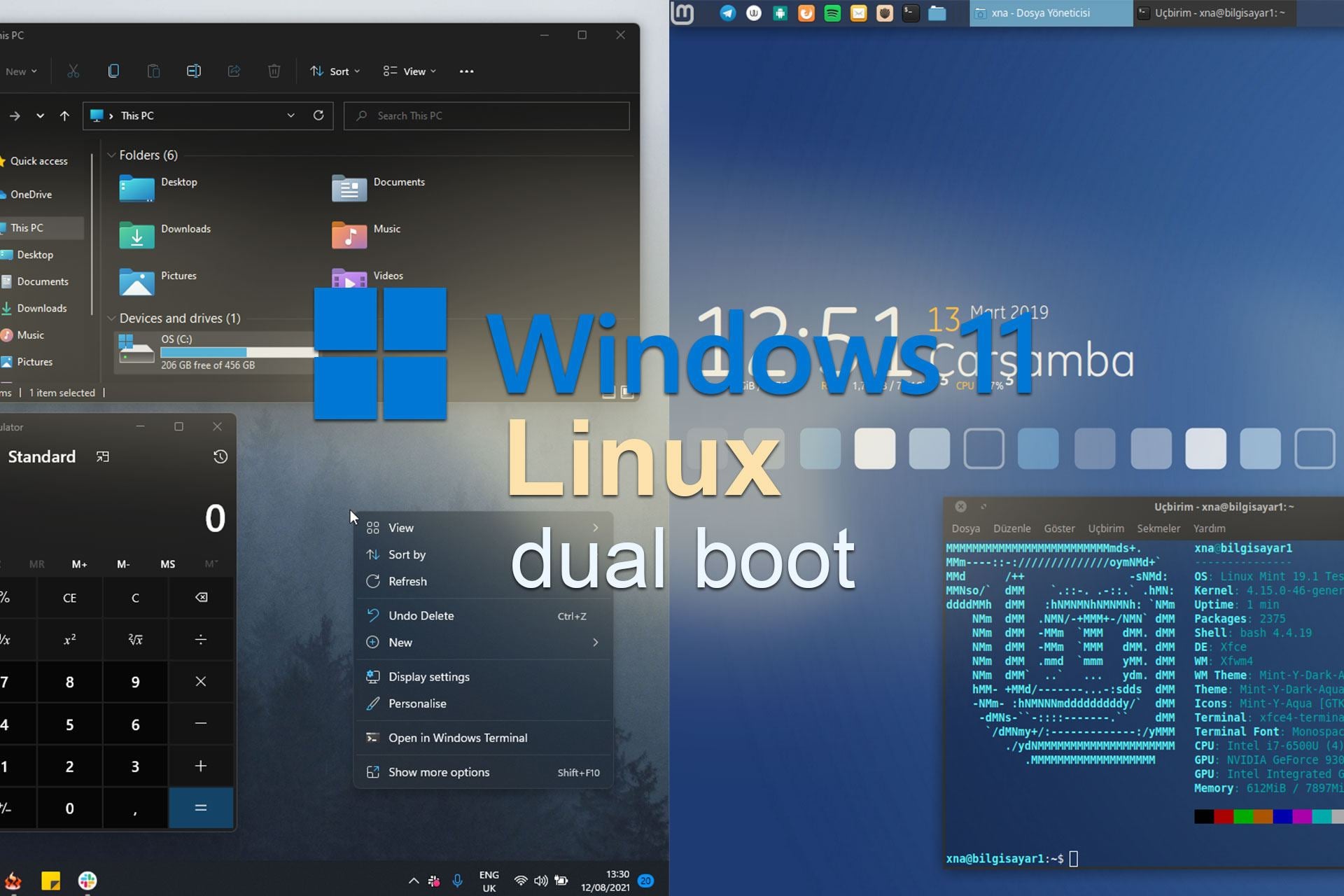The width and height of the screenshot is (1344, 896).
Task: Click the red color block in terminal
Action: click(1223, 816)
